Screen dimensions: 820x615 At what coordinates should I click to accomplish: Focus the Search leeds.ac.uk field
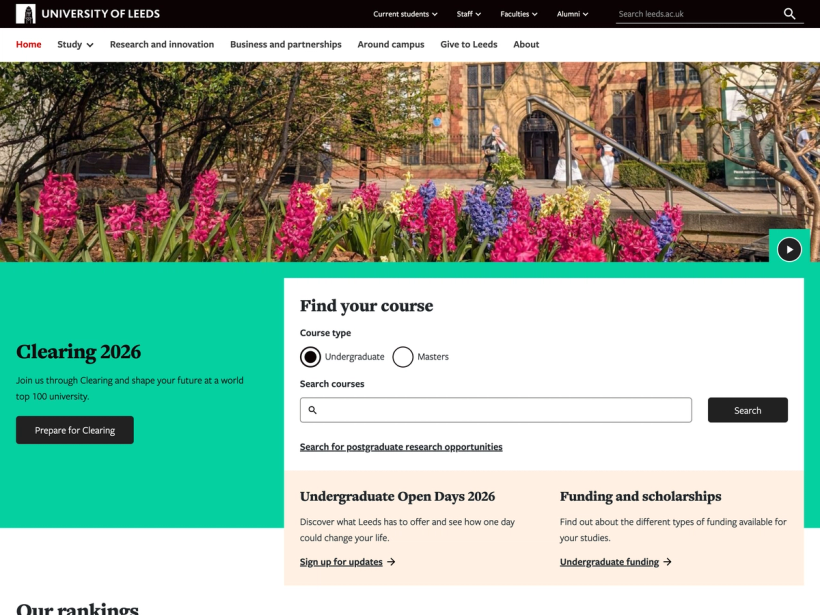click(x=698, y=14)
